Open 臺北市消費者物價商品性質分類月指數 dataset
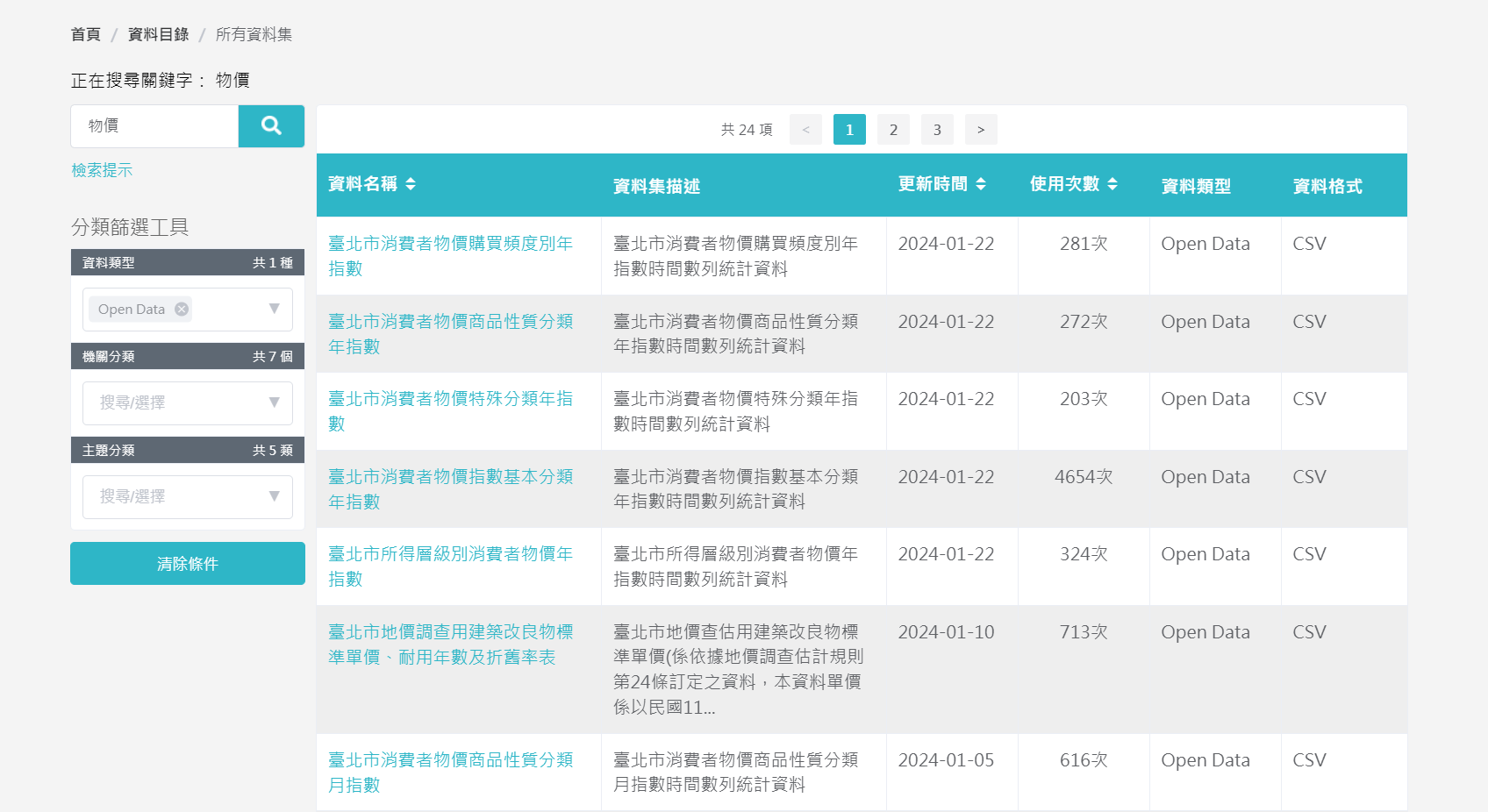The width and height of the screenshot is (1488, 812). pos(450,773)
